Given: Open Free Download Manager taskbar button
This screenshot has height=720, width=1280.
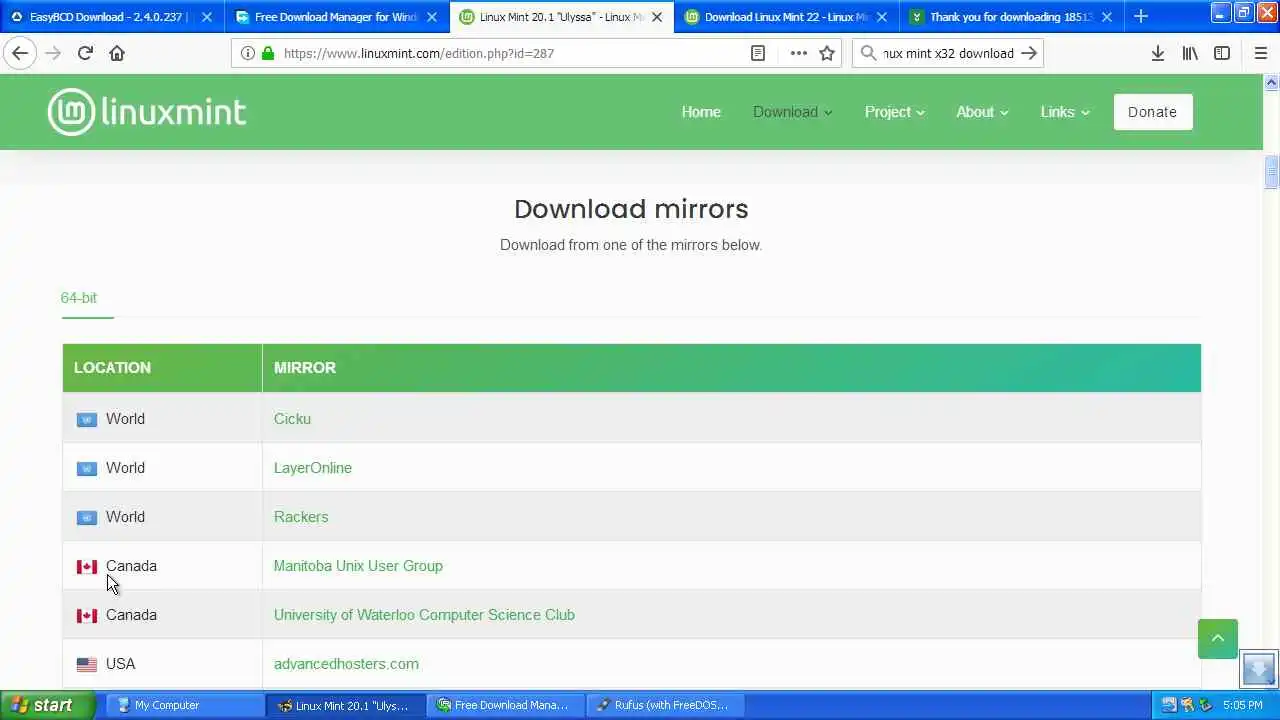Looking at the screenshot, I should pyautogui.click(x=506, y=705).
